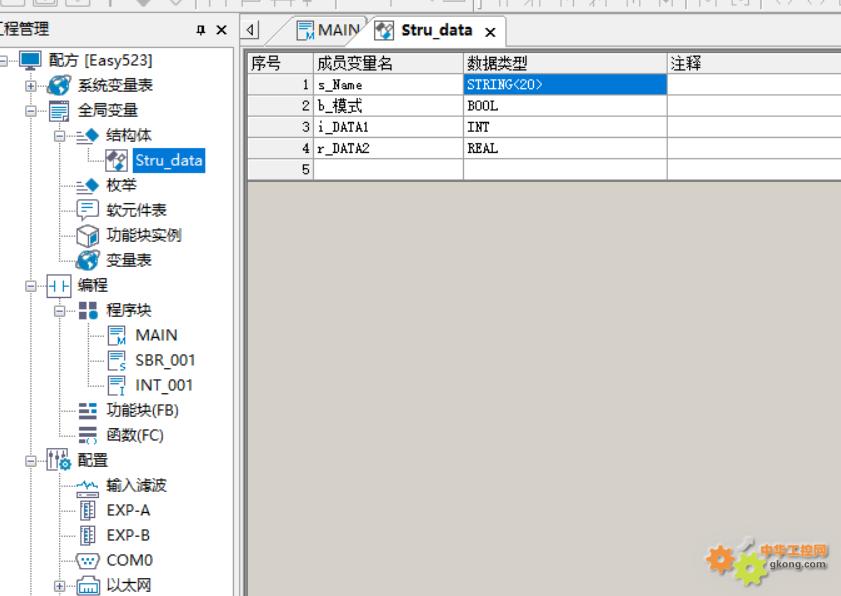This screenshot has height=596, width=841.
Task: Select the STRING<20> data type cell
Action: 564,85
